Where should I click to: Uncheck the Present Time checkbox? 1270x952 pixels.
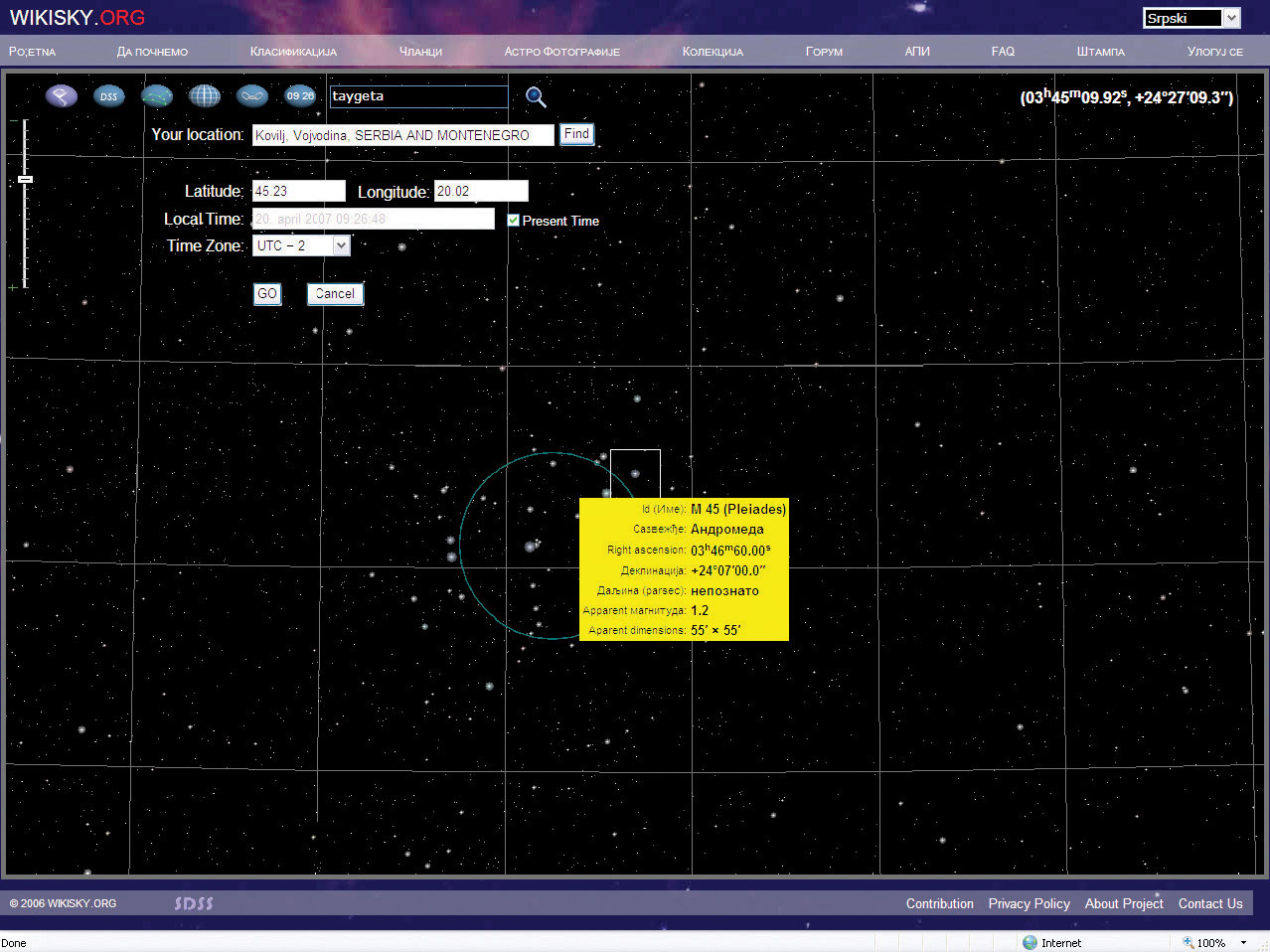coord(514,221)
